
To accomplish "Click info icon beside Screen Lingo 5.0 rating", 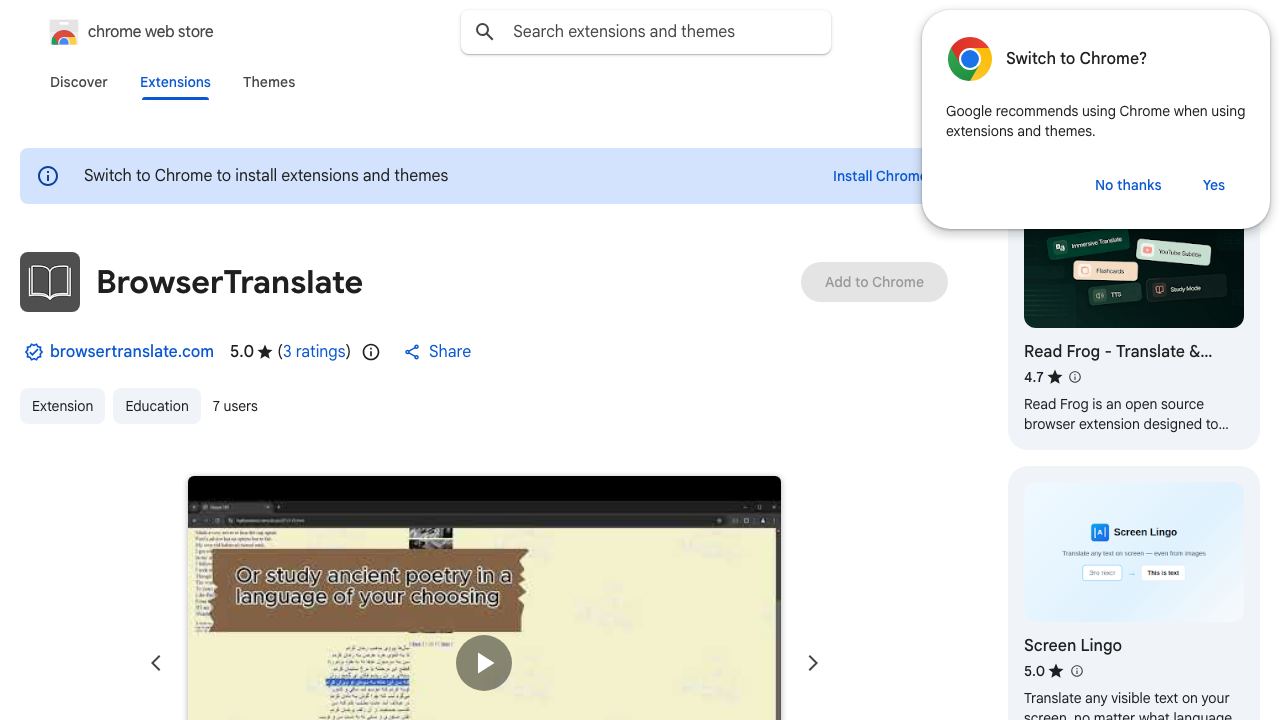I will coord(1077,671).
